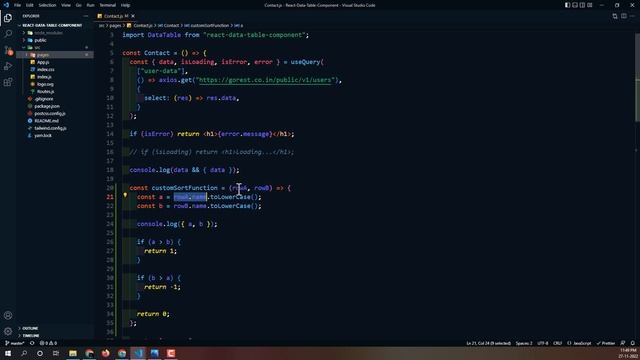Select JavaScript language mode in status bar
Screen dimensions: 640x360
pyautogui.click(x=579, y=343)
